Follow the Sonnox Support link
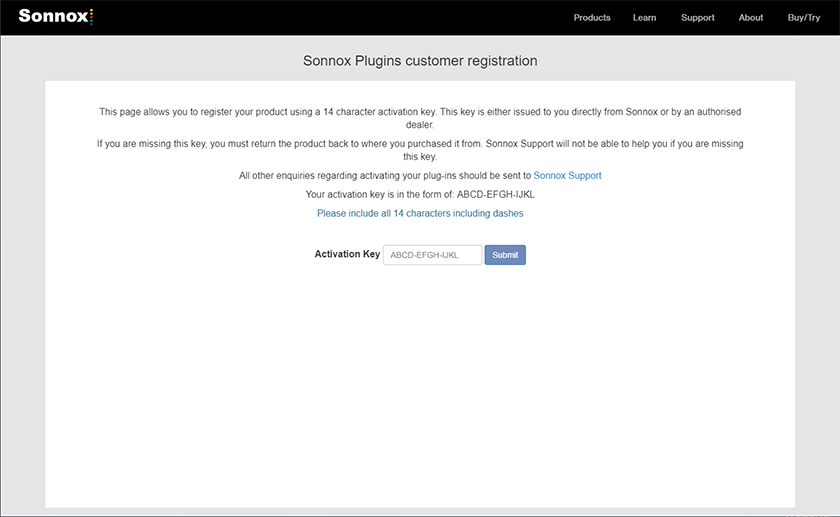Viewport: 840px width, 517px height. (x=567, y=175)
